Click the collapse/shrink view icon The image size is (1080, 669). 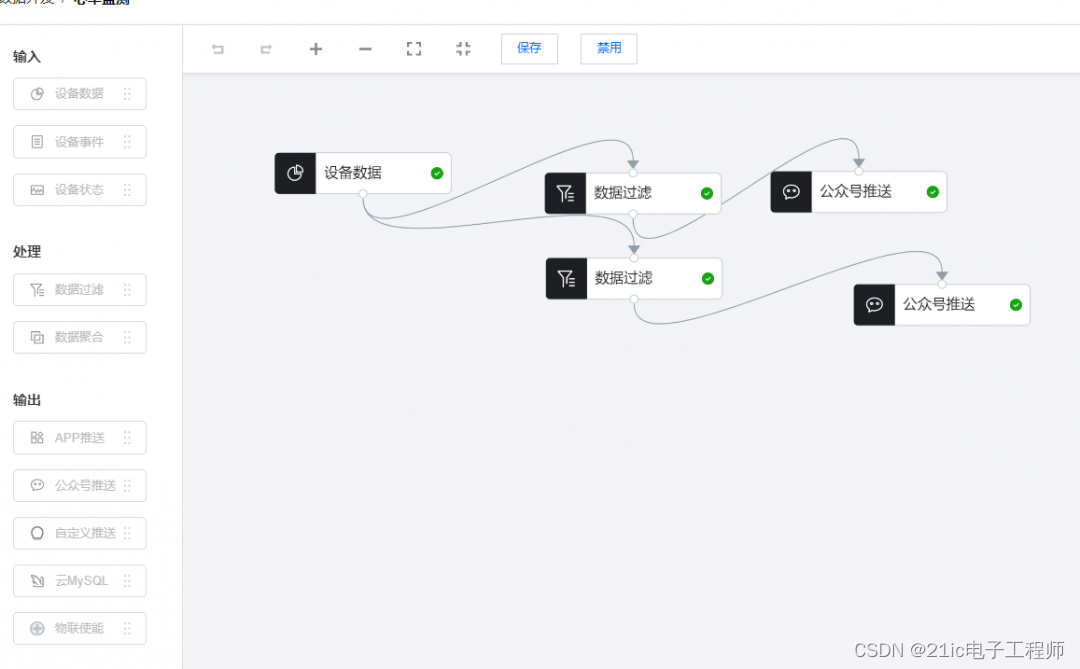point(464,49)
